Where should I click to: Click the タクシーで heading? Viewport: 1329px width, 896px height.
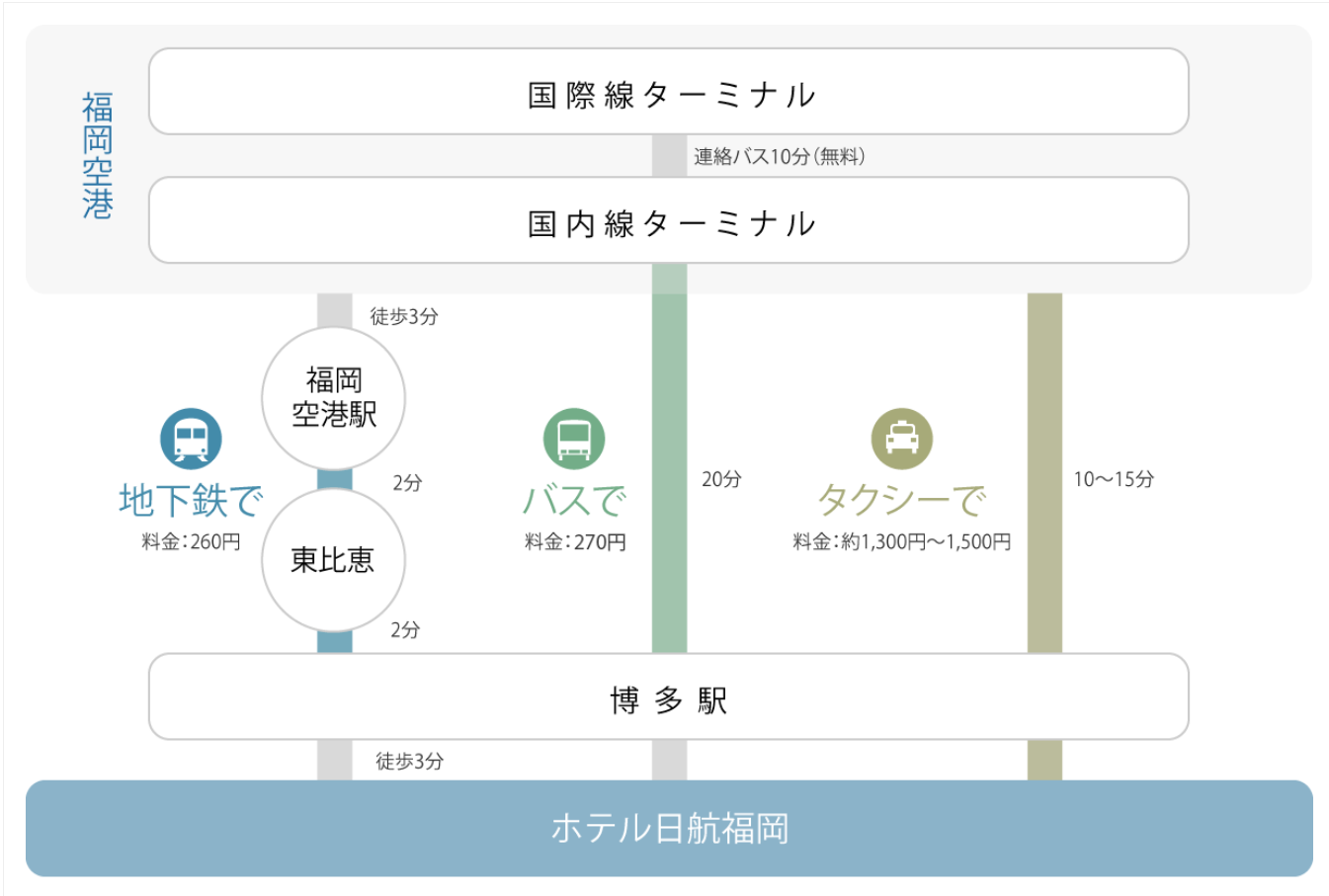pyautogui.click(x=901, y=500)
